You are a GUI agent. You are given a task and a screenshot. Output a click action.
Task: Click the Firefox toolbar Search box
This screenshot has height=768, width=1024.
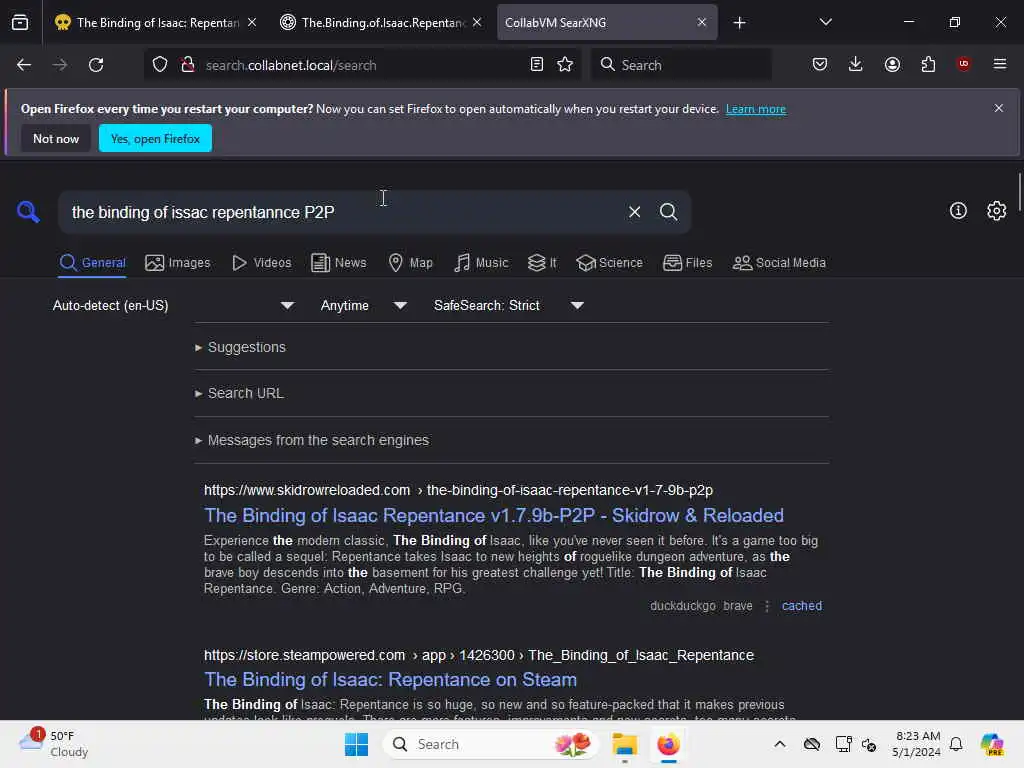(681, 65)
